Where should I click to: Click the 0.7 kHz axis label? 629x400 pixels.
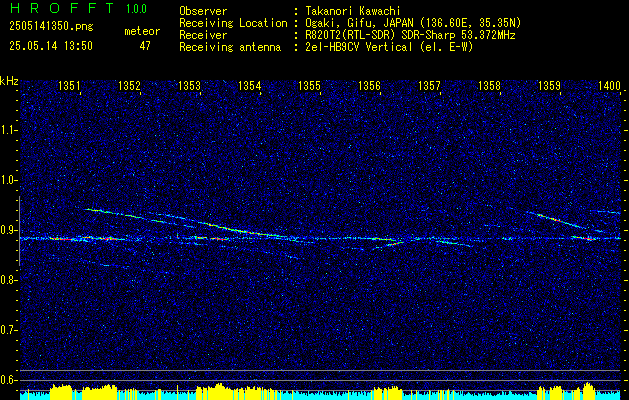7,330
